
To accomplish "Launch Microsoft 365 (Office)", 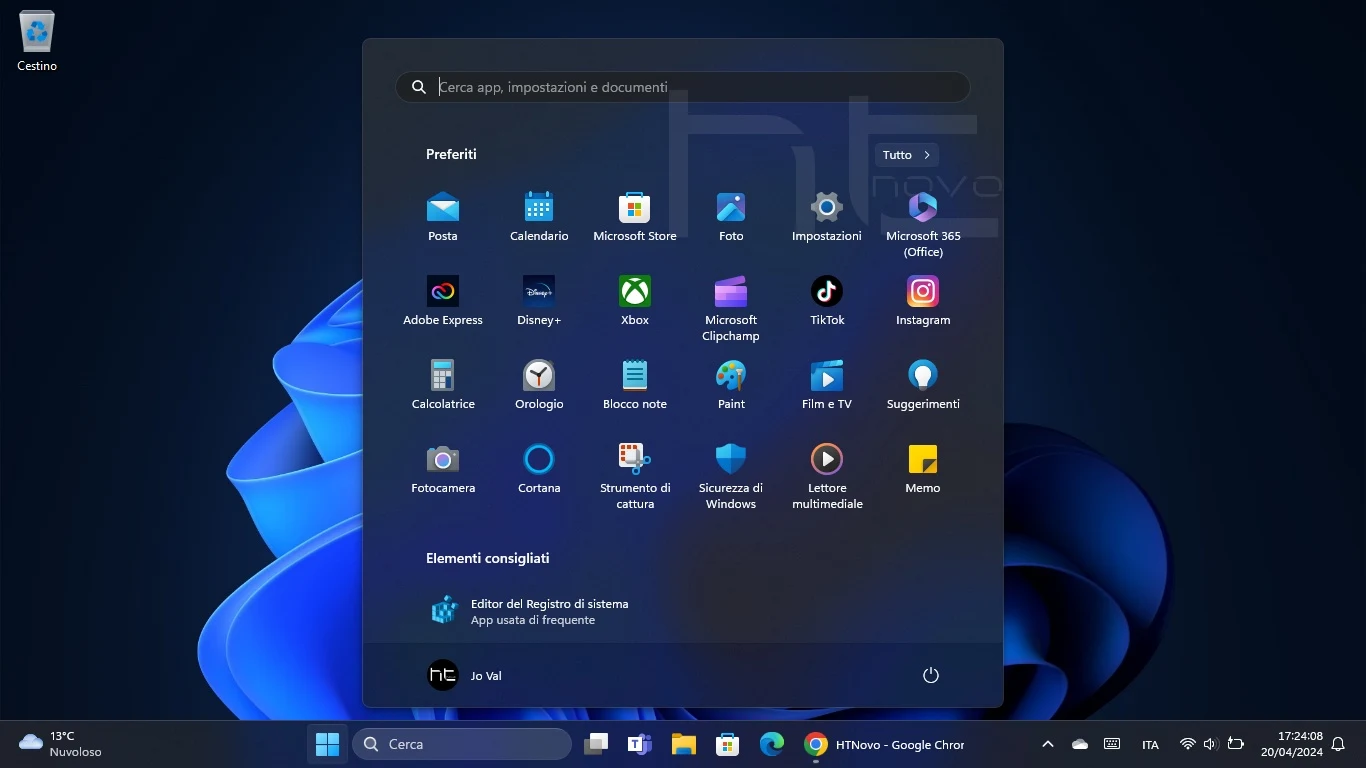I will 923,224.
